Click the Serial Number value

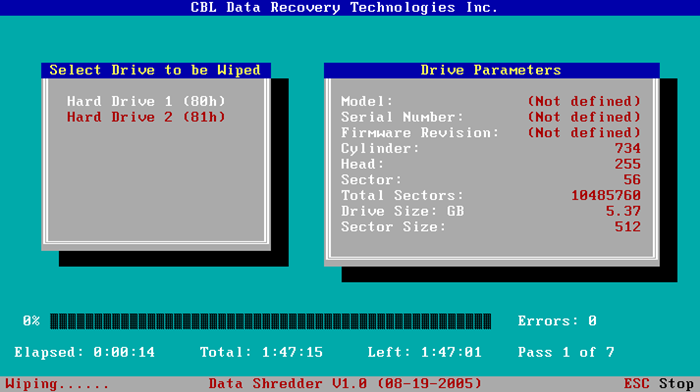tap(584, 117)
